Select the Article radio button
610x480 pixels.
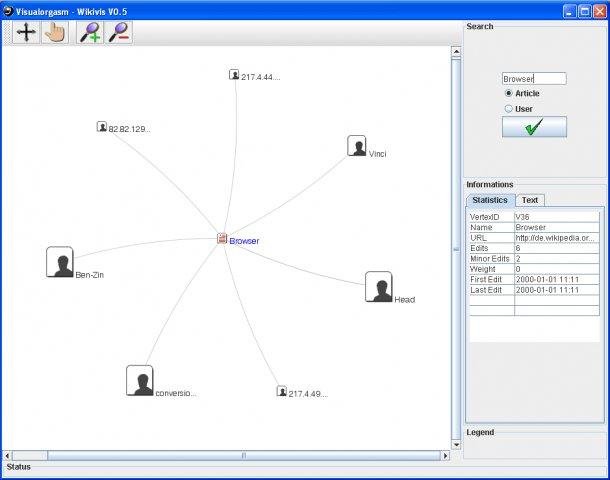[x=509, y=93]
